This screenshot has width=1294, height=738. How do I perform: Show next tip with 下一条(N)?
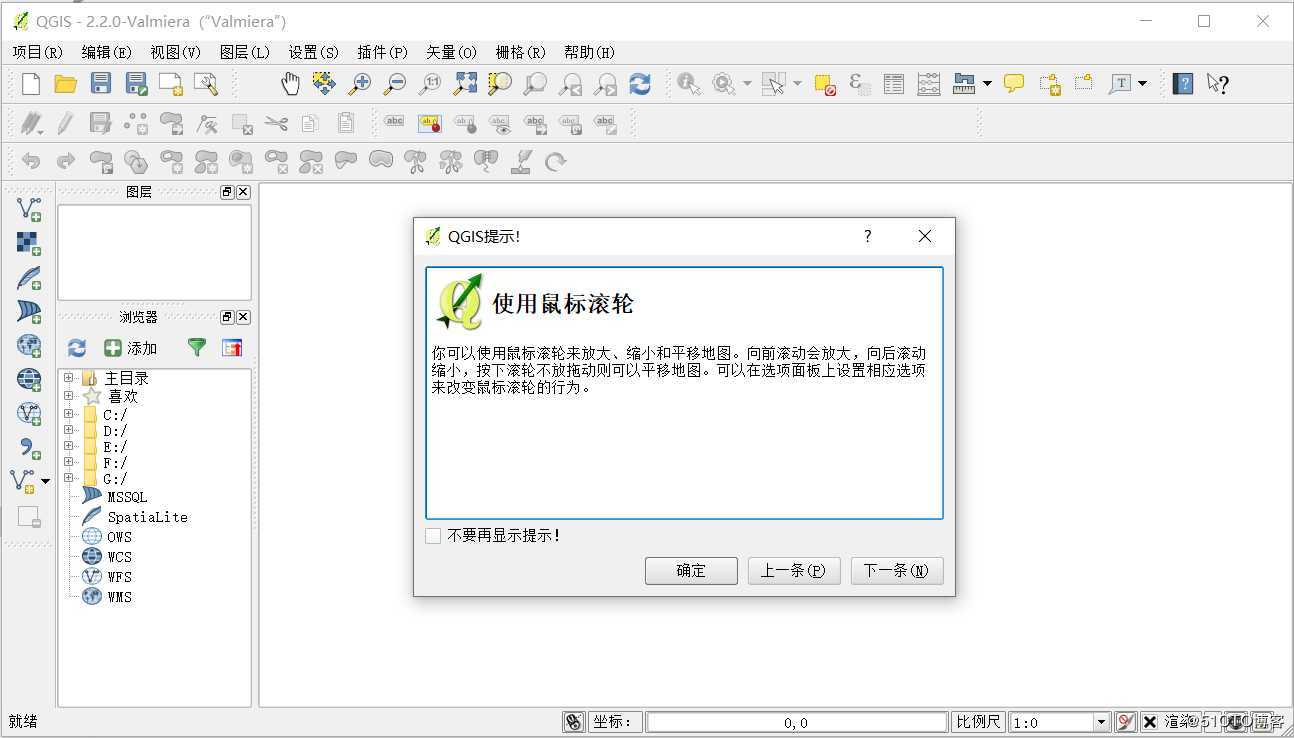(897, 571)
